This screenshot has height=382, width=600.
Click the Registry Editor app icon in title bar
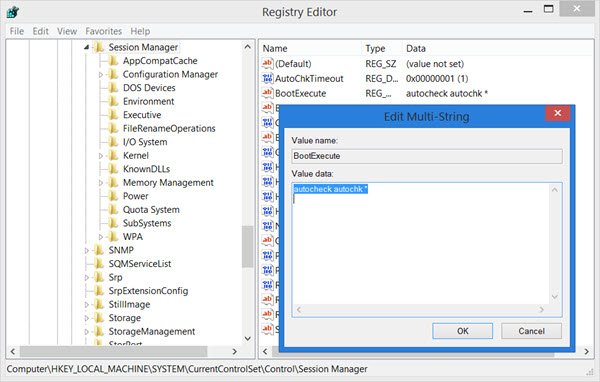(13, 12)
